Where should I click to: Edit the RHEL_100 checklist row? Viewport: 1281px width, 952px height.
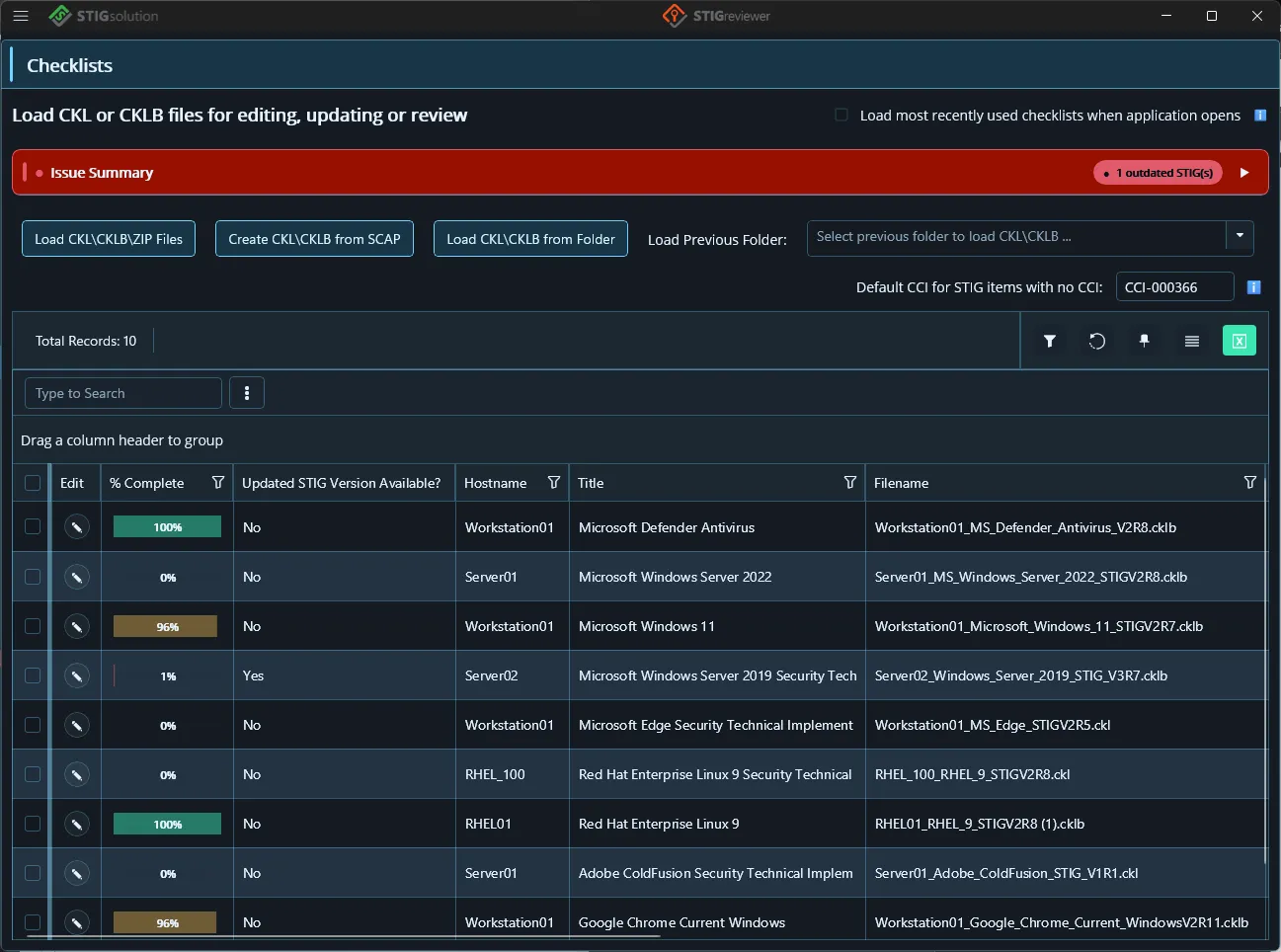[77, 774]
